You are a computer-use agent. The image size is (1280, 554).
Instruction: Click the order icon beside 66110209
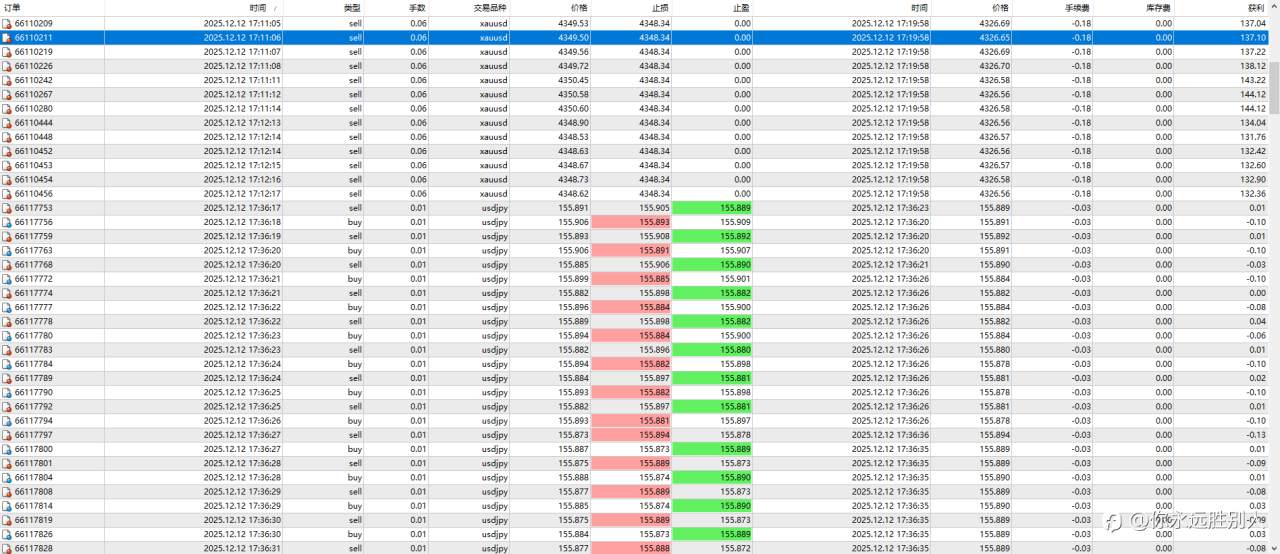tap(7, 23)
